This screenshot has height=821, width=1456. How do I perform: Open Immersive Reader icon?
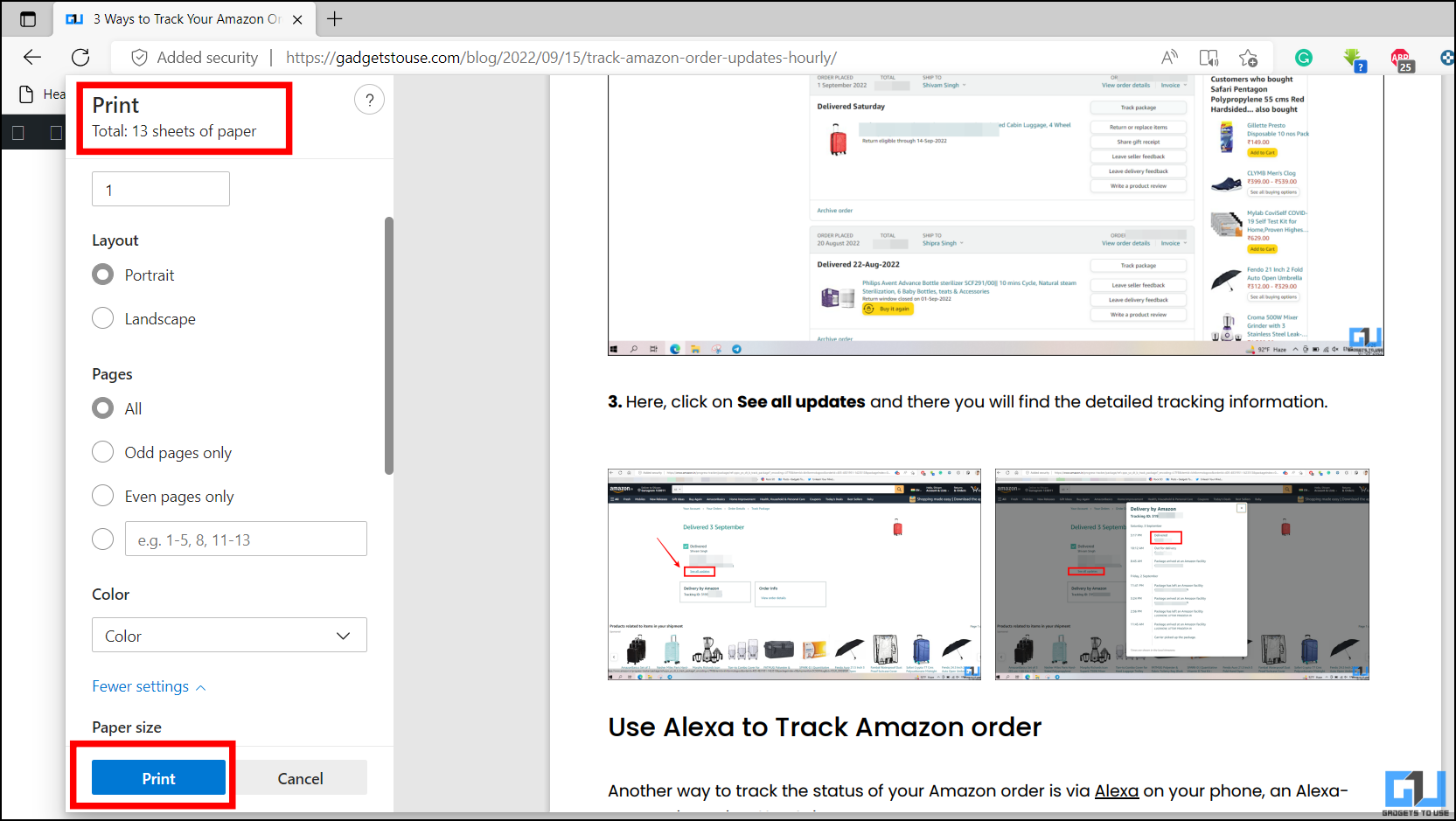(1209, 58)
